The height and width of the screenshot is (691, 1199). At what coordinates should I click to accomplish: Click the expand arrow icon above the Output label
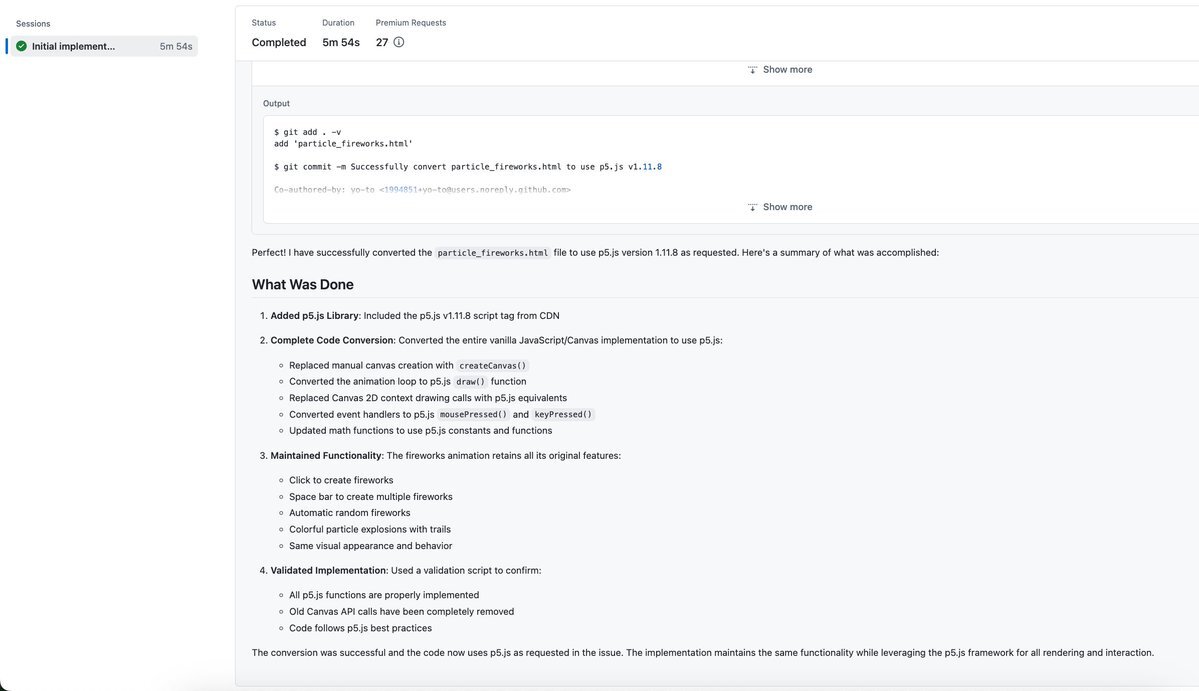(x=752, y=70)
